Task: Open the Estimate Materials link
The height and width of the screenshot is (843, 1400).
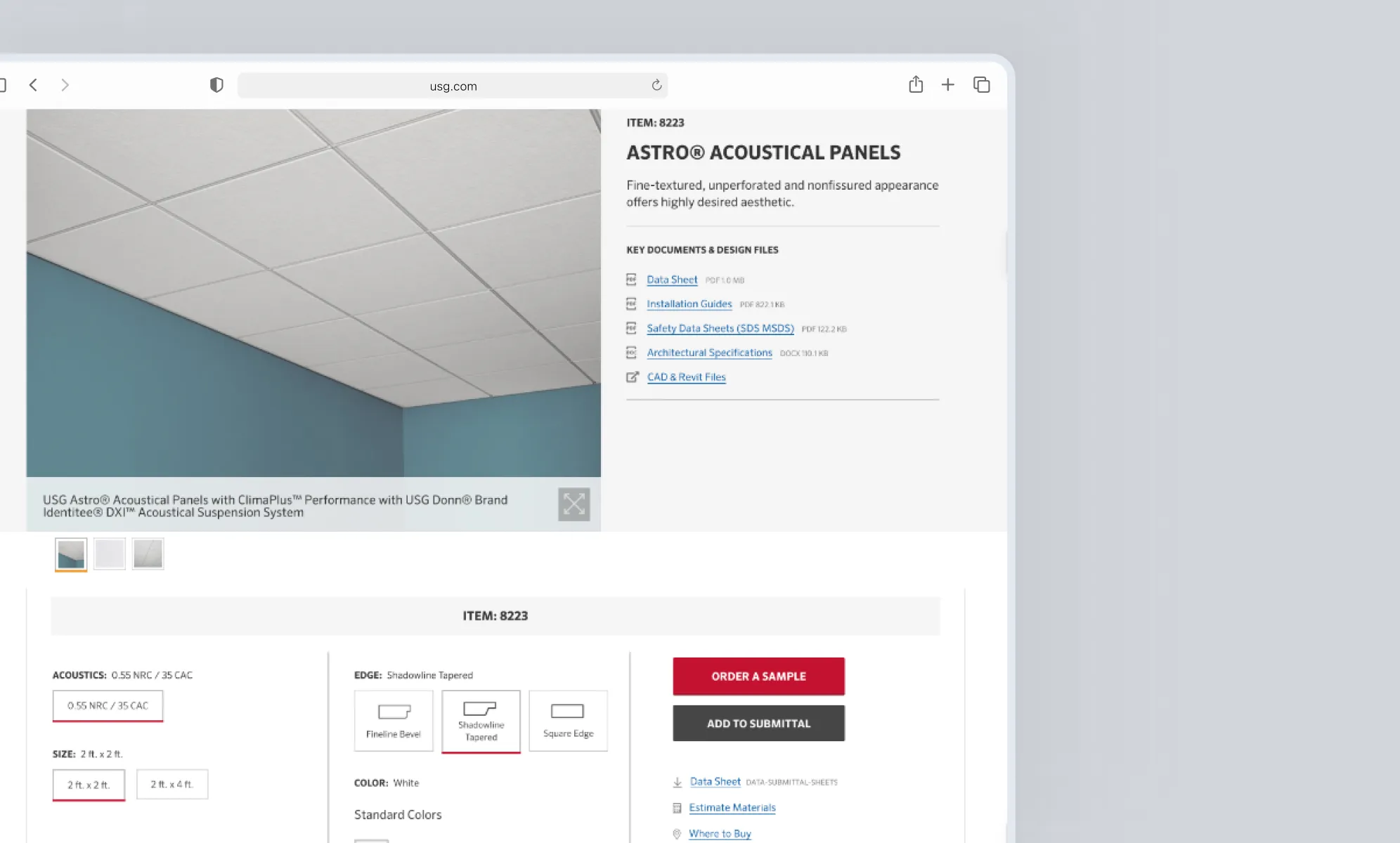Action: (732, 808)
